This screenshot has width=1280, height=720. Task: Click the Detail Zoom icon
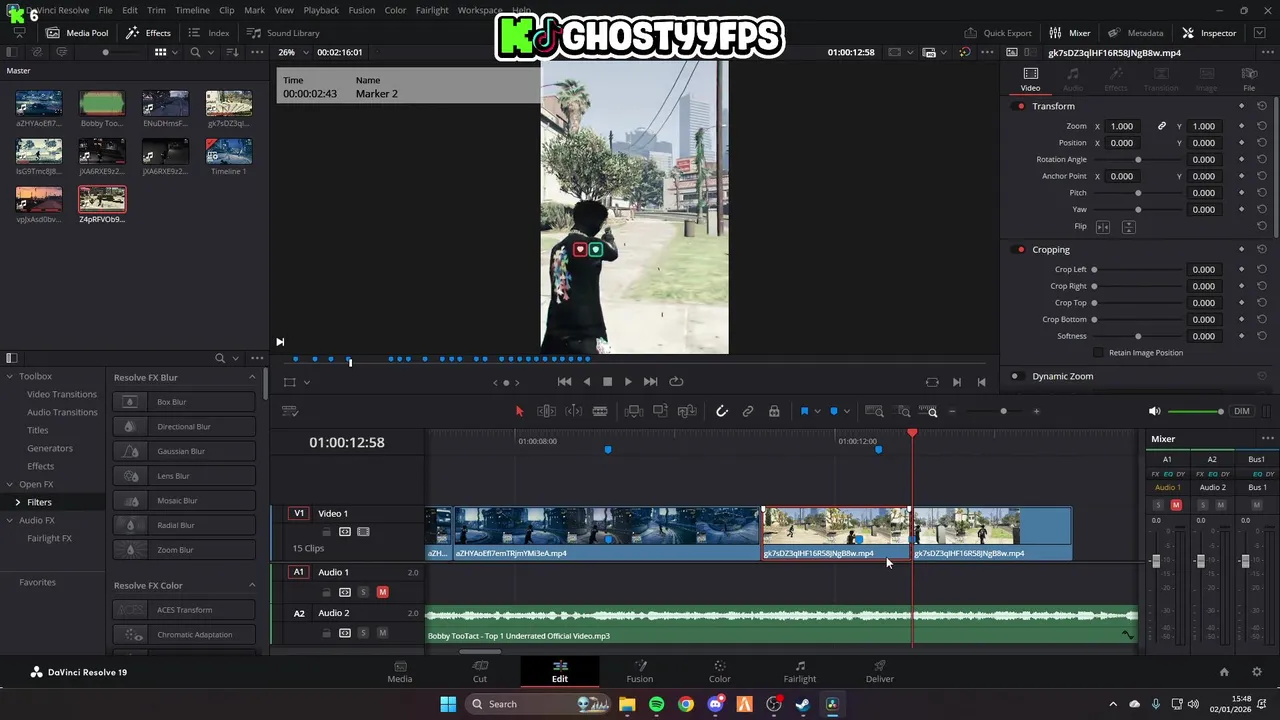click(904, 411)
